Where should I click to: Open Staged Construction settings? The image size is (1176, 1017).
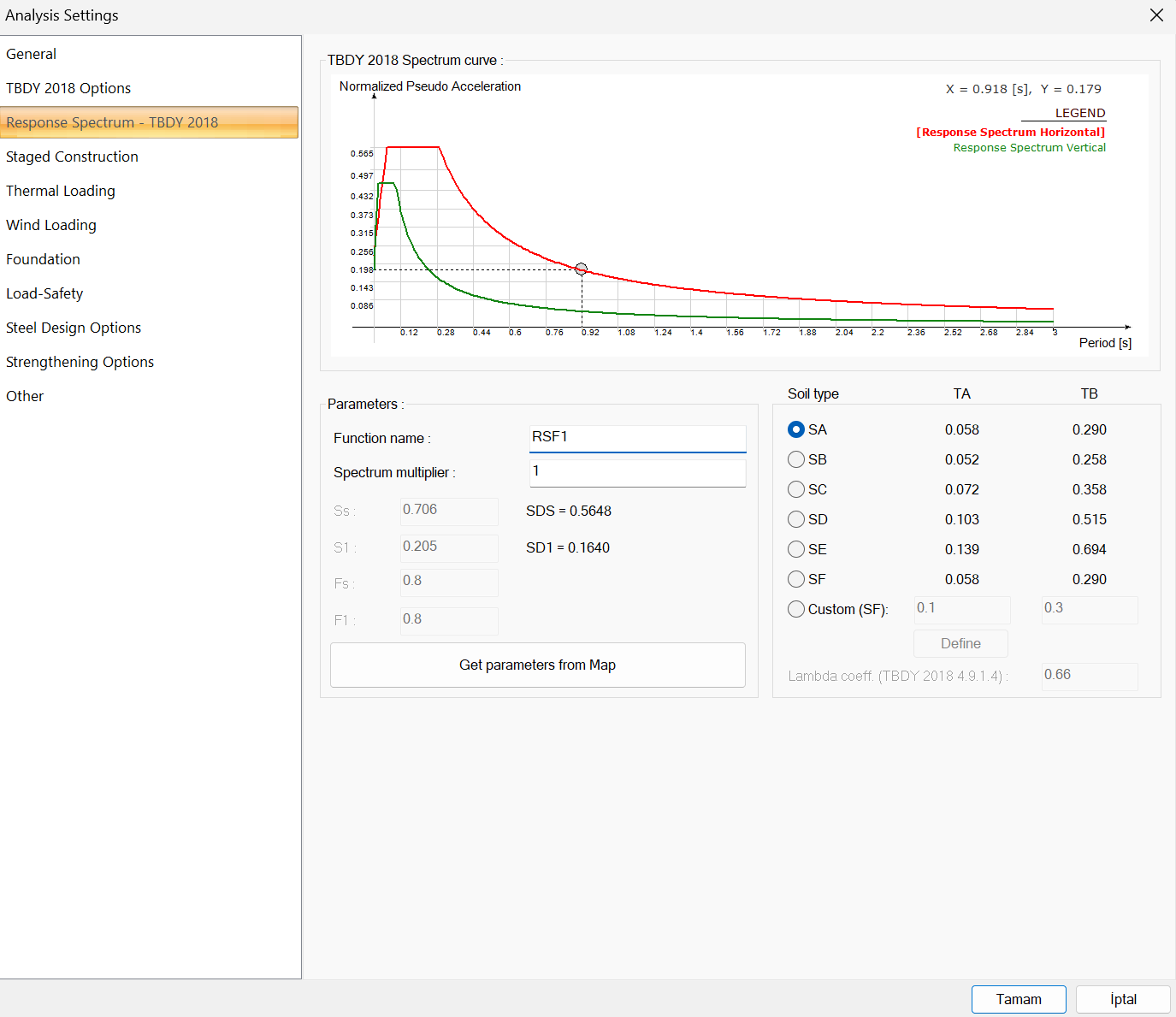click(x=72, y=157)
